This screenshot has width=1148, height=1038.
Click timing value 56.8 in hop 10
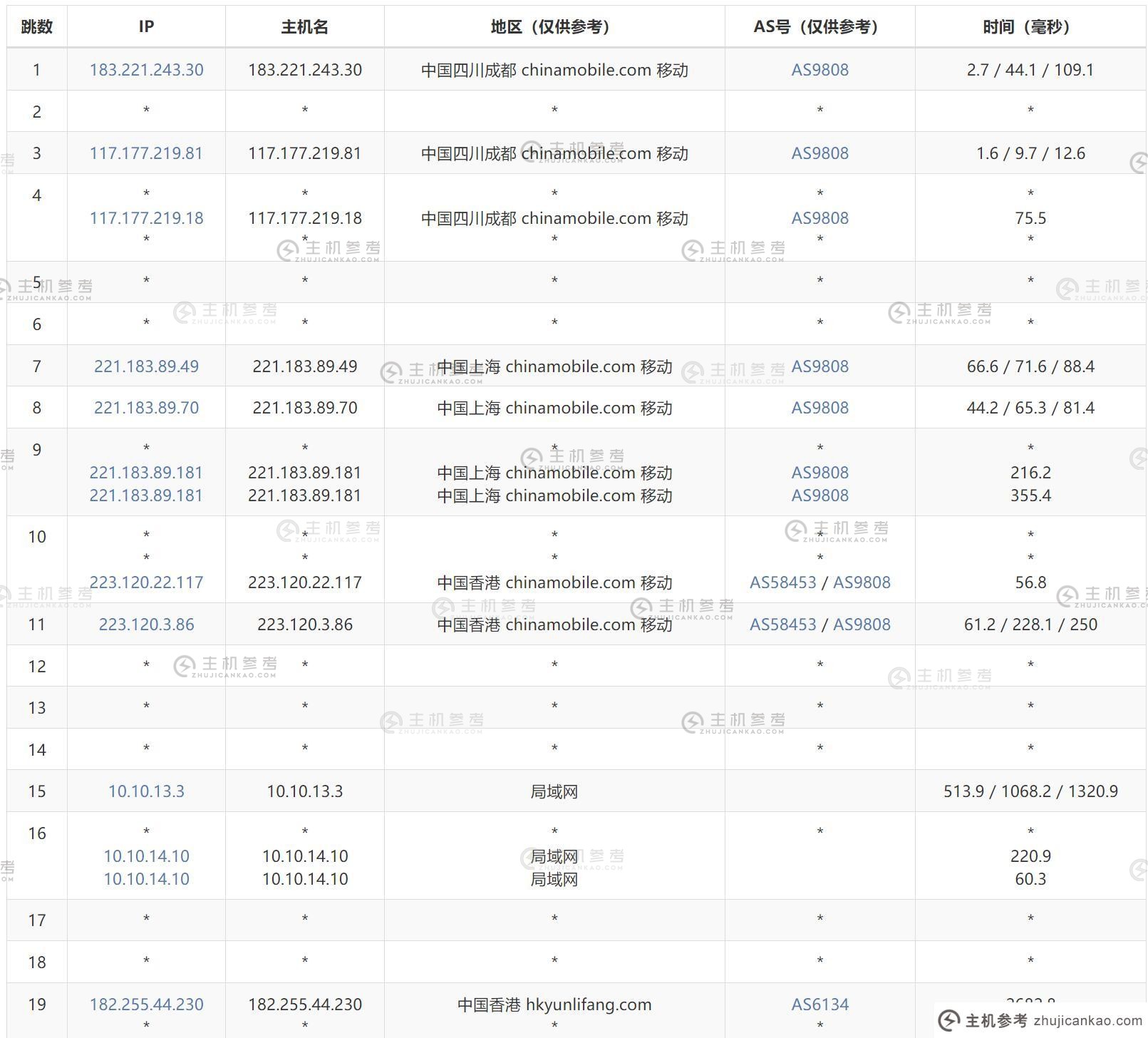pos(1030,582)
